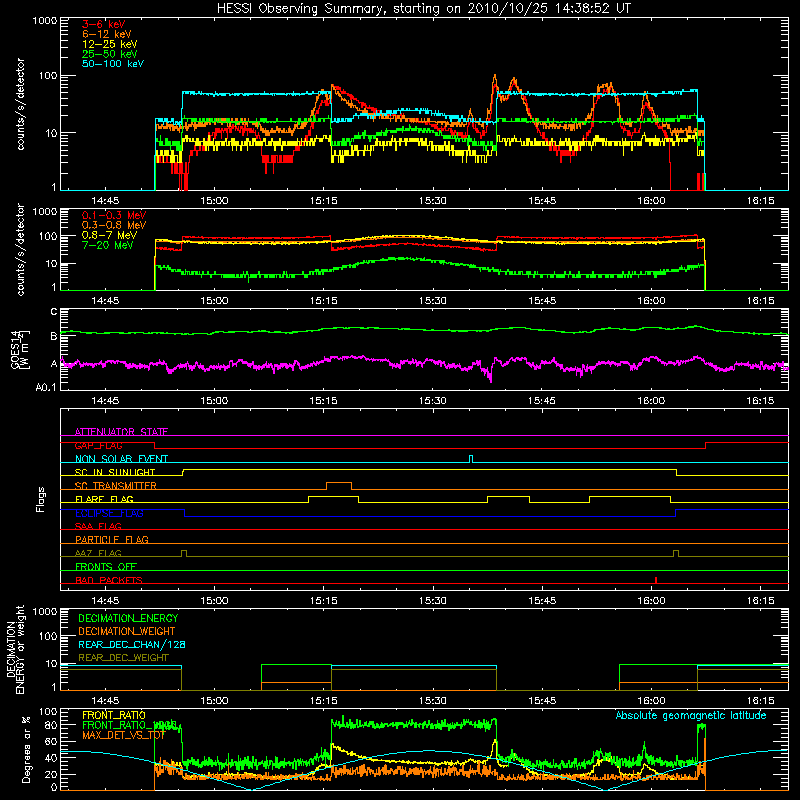The height and width of the screenshot is (800, 800).
Task: Select the 12-25 keV legend label
Action: click(110, 44)
